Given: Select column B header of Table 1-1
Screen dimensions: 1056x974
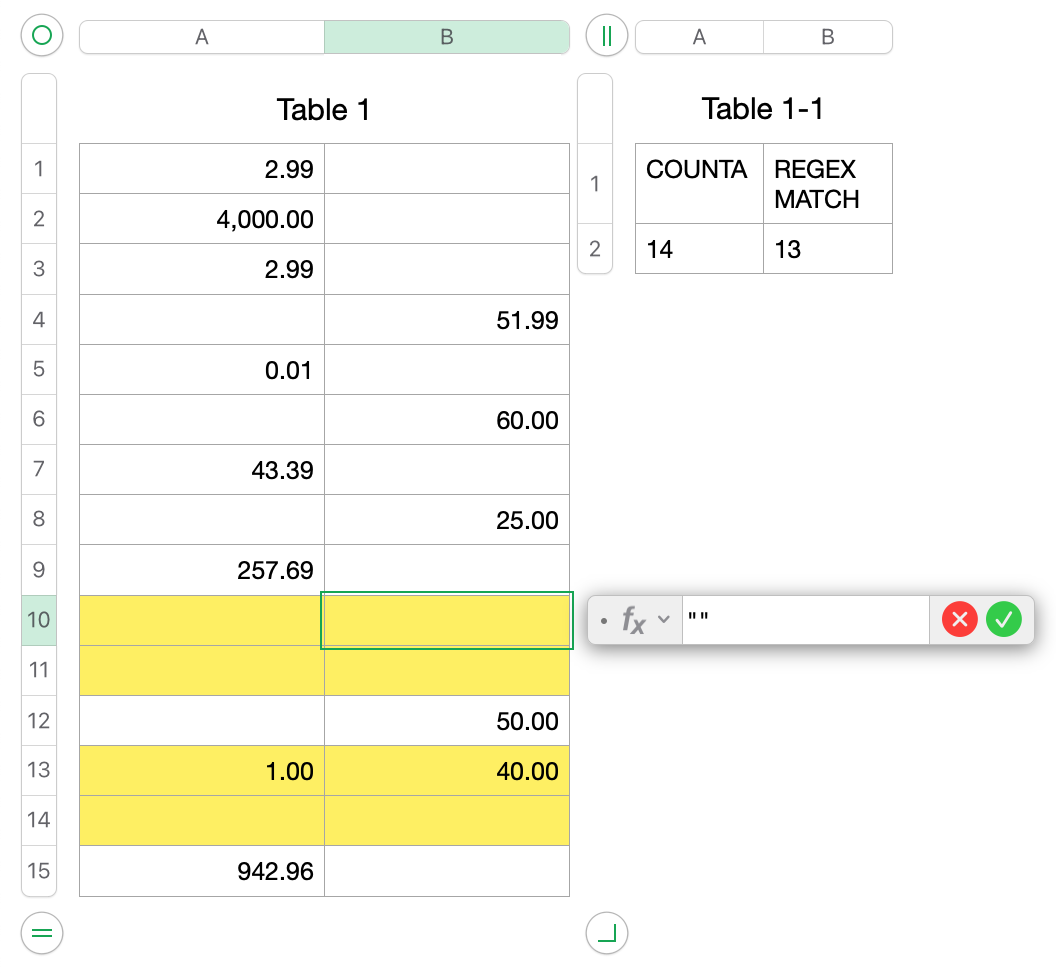Looking at the screenshot, I should [x=828, y=37].
